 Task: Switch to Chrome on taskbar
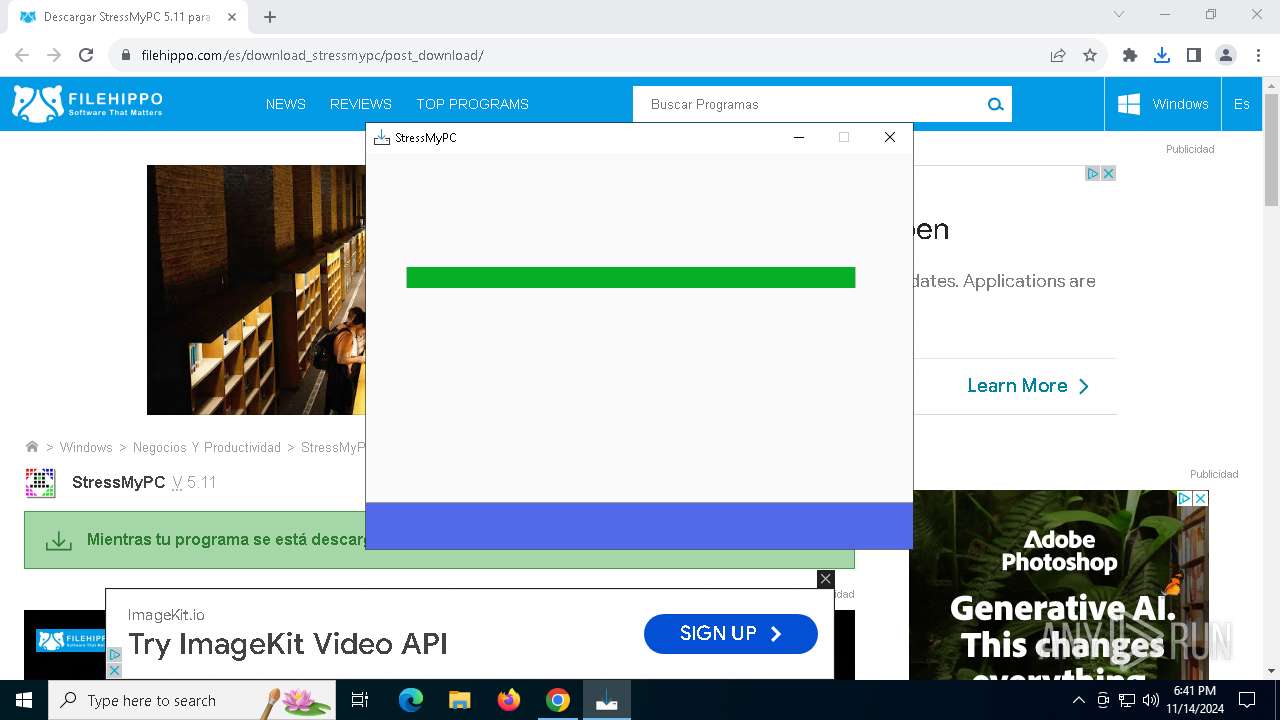click(558, 700)
